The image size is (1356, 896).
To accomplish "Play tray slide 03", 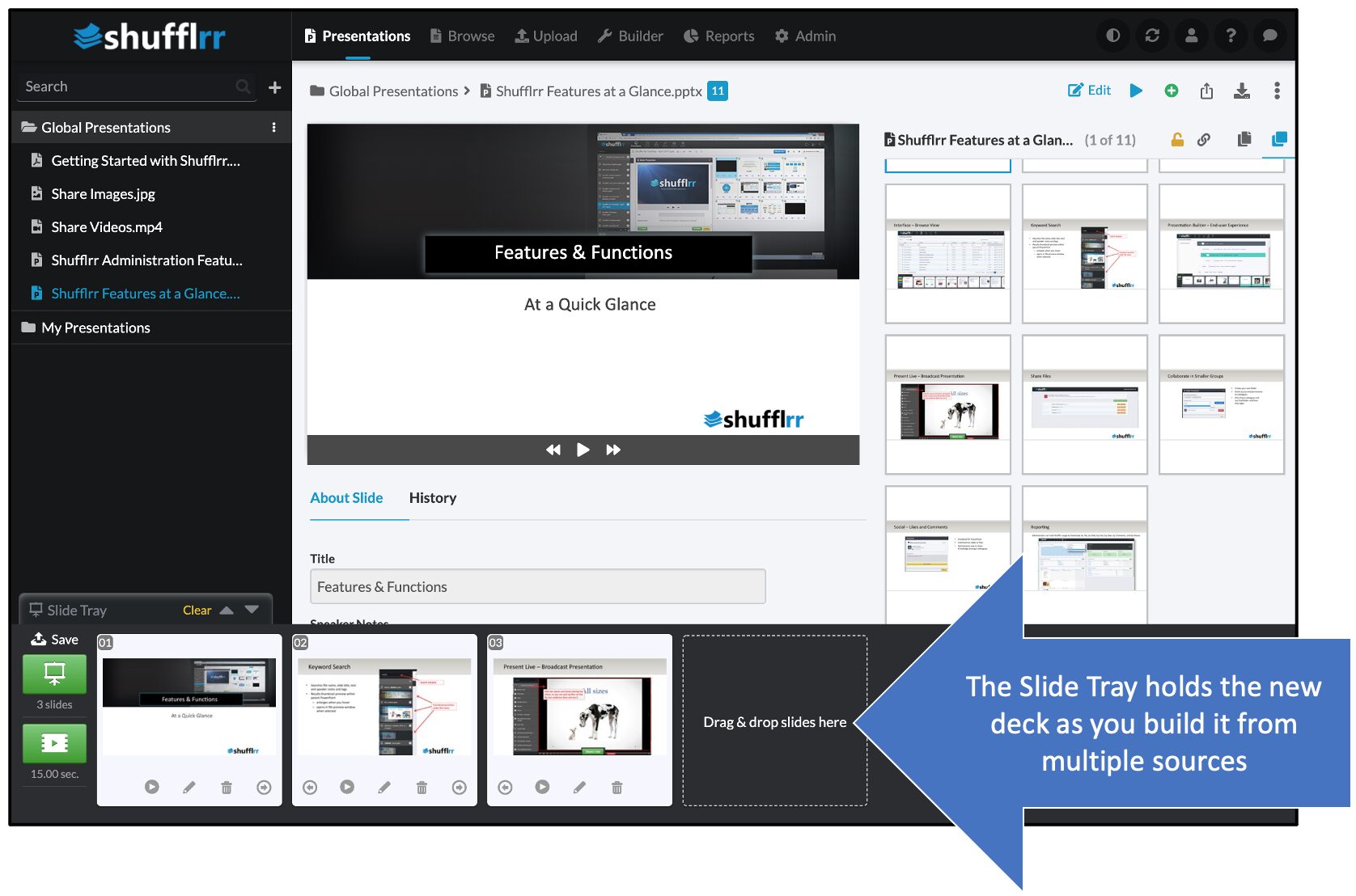I will point(542,787).
